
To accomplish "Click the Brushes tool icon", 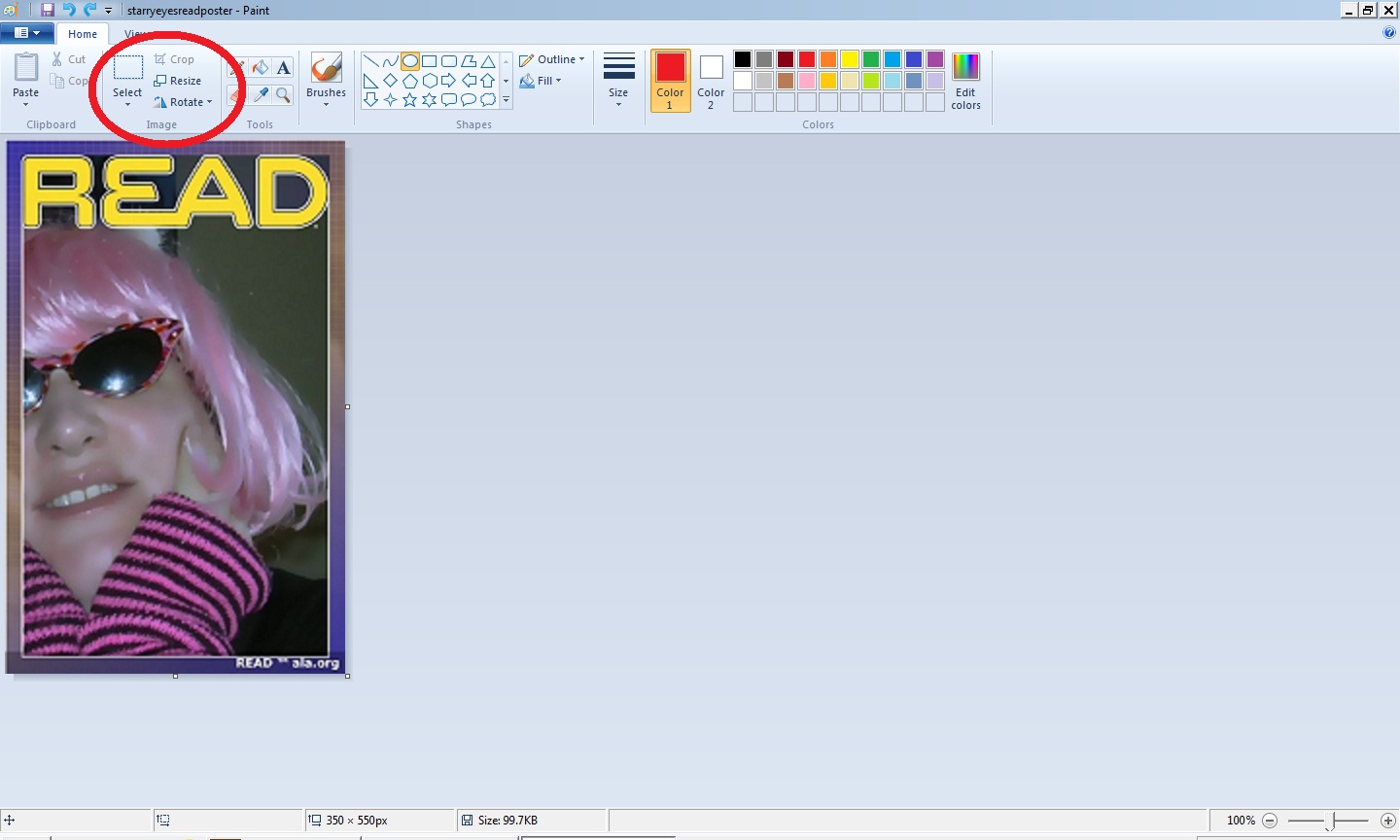I will (326, 68).
